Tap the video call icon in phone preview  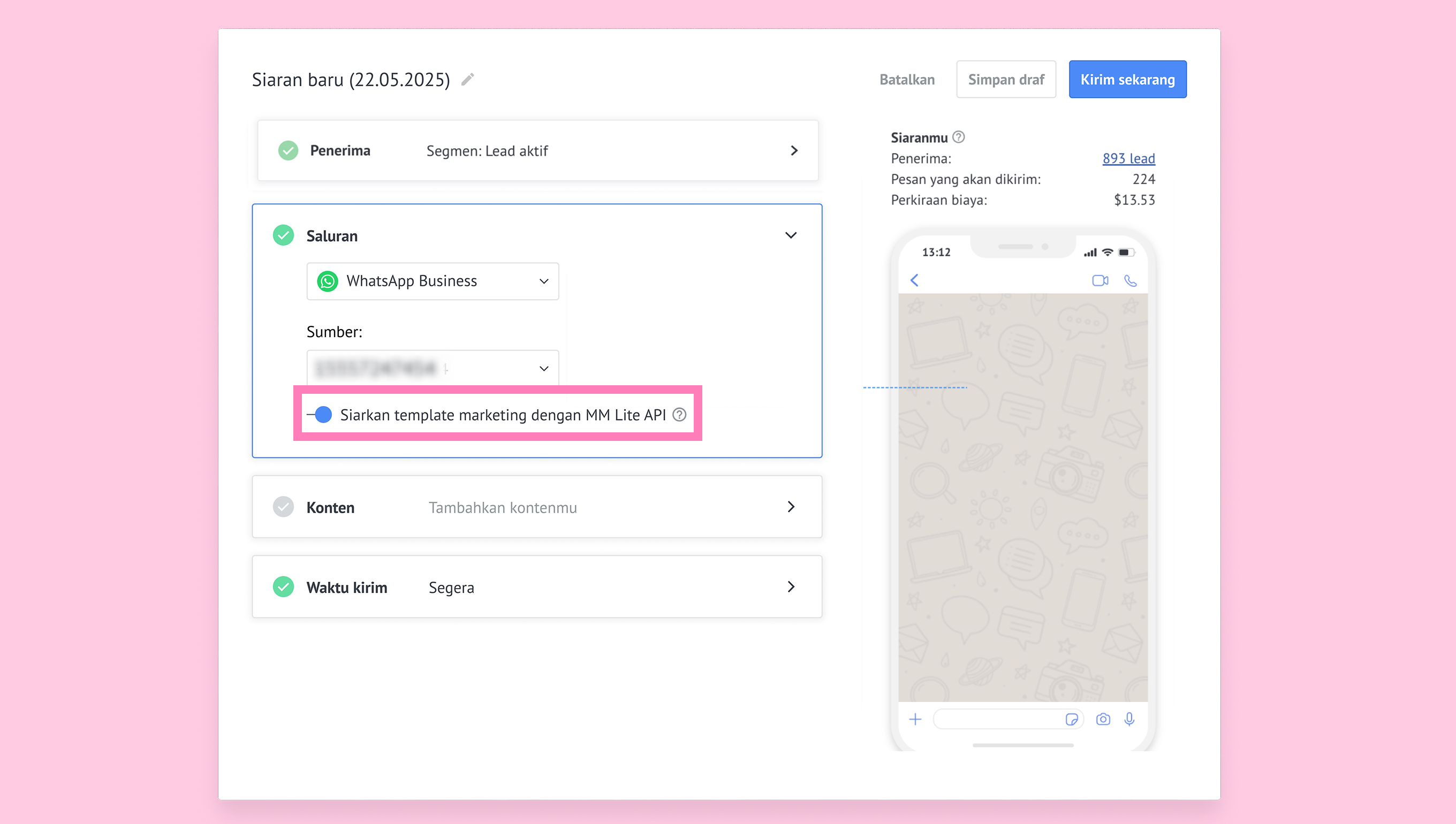(x=1100, y=281)
